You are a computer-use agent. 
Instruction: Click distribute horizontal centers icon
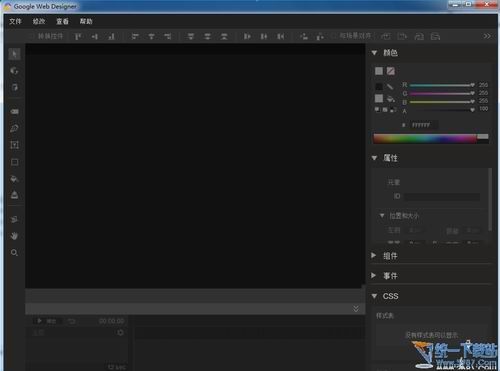(x=264, y=36)
